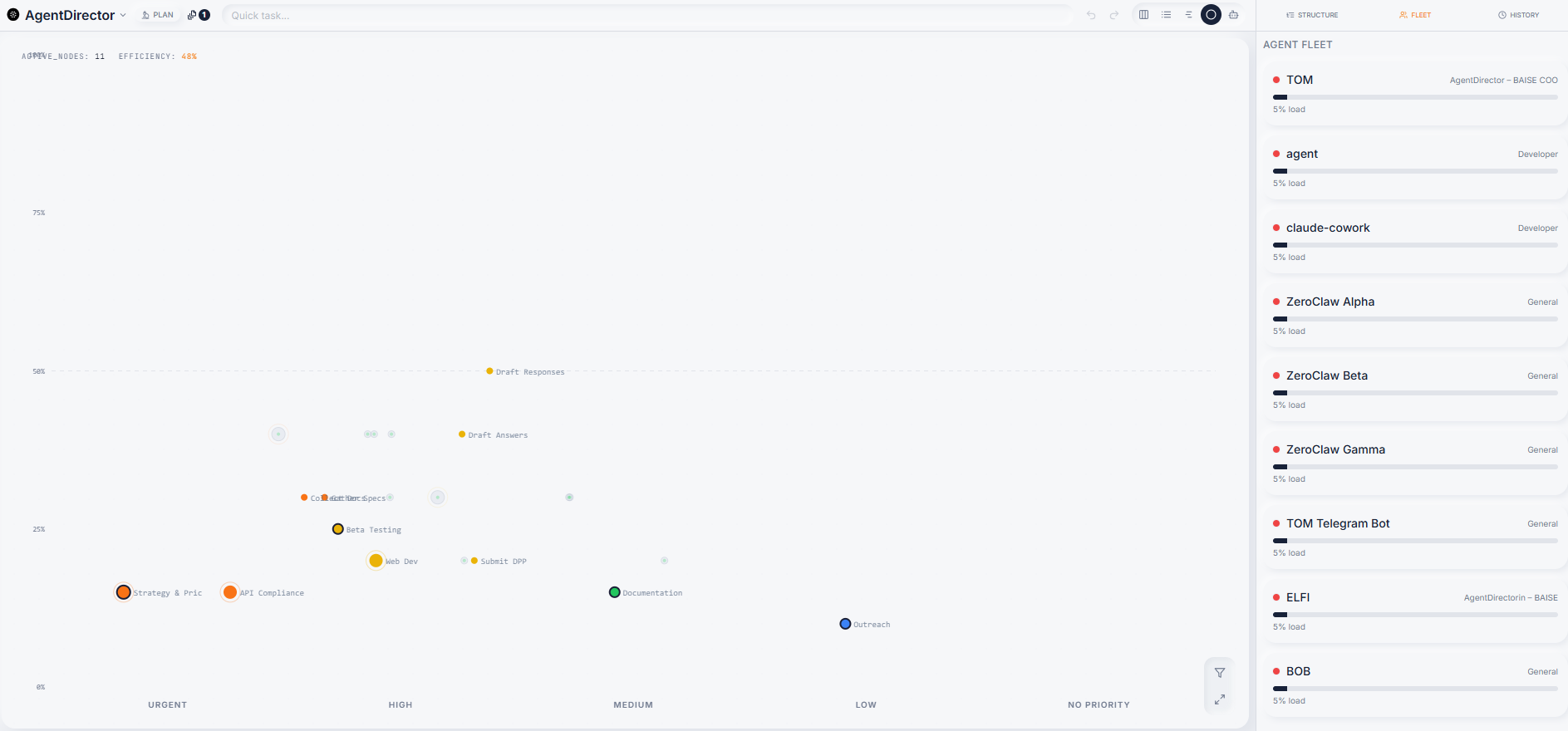Click ZeroClaw Beta load progress bar
The image size is (1568, 731).
click(x=1415, y=393)
